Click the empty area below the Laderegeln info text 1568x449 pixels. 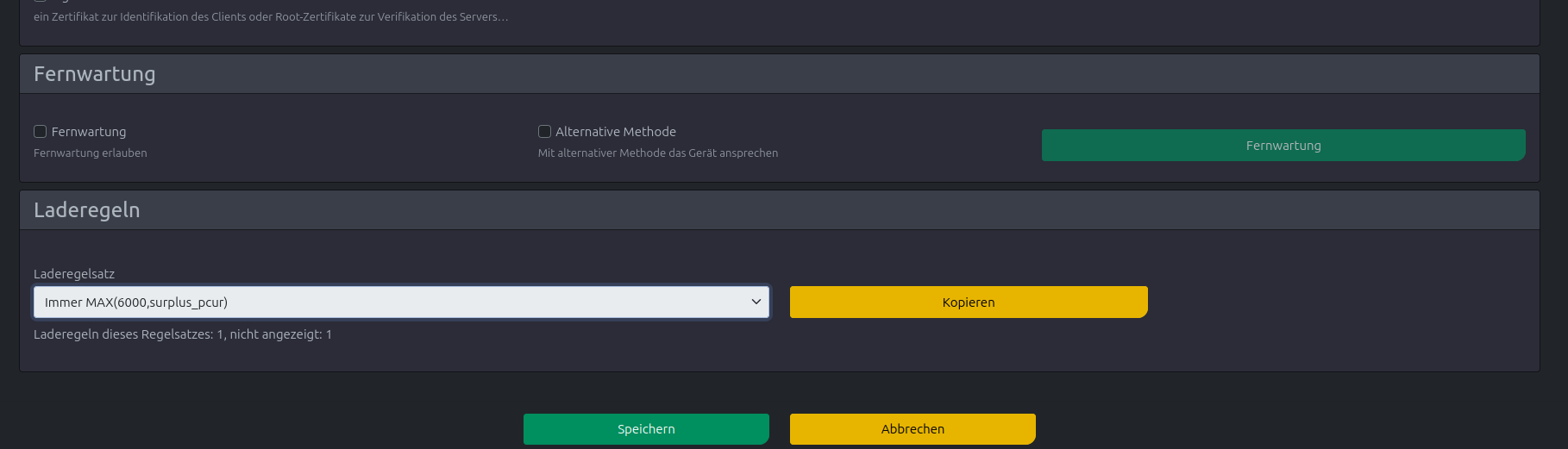780,357
